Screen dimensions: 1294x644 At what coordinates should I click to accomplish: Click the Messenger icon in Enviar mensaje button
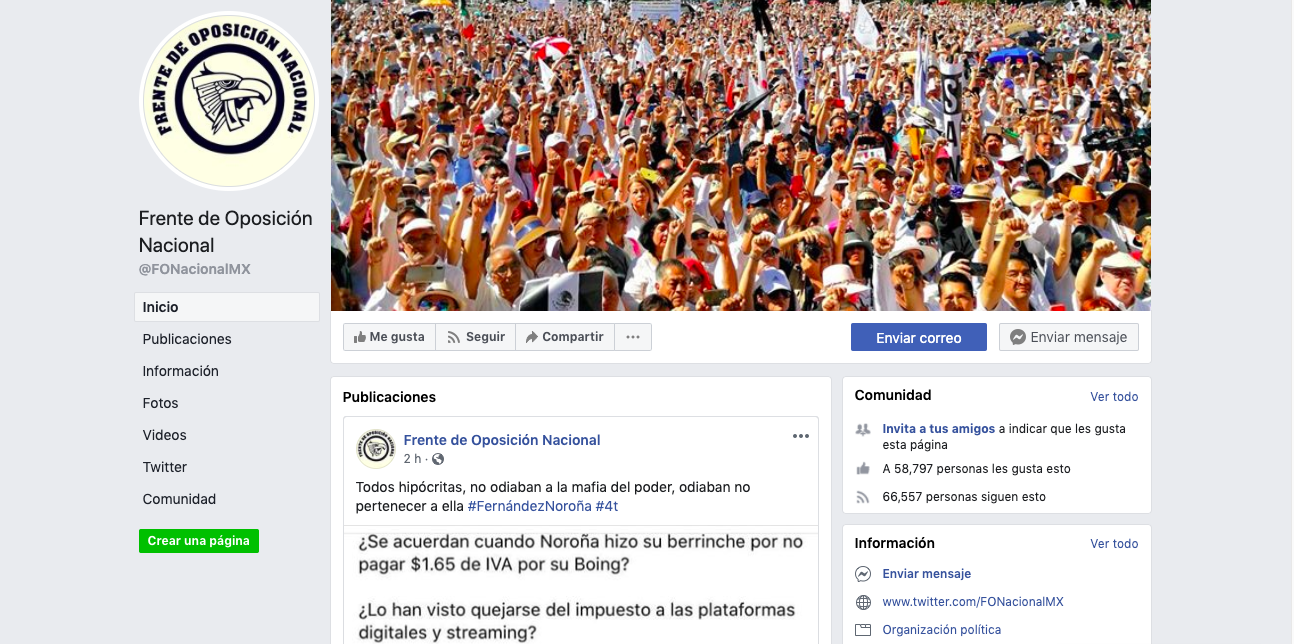click(x=1018, y=337)
